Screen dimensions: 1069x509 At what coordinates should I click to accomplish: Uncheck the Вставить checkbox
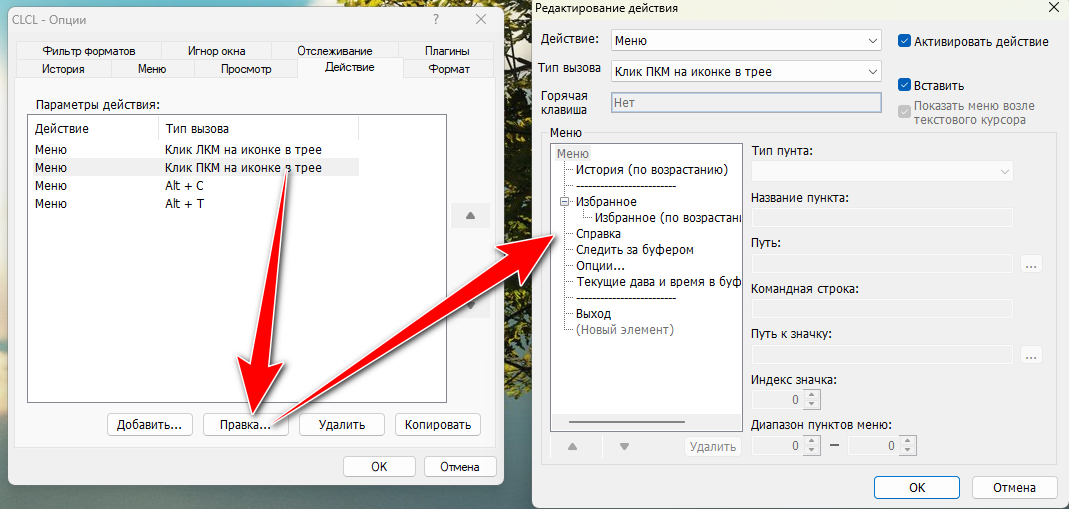[x=904, y=86]
